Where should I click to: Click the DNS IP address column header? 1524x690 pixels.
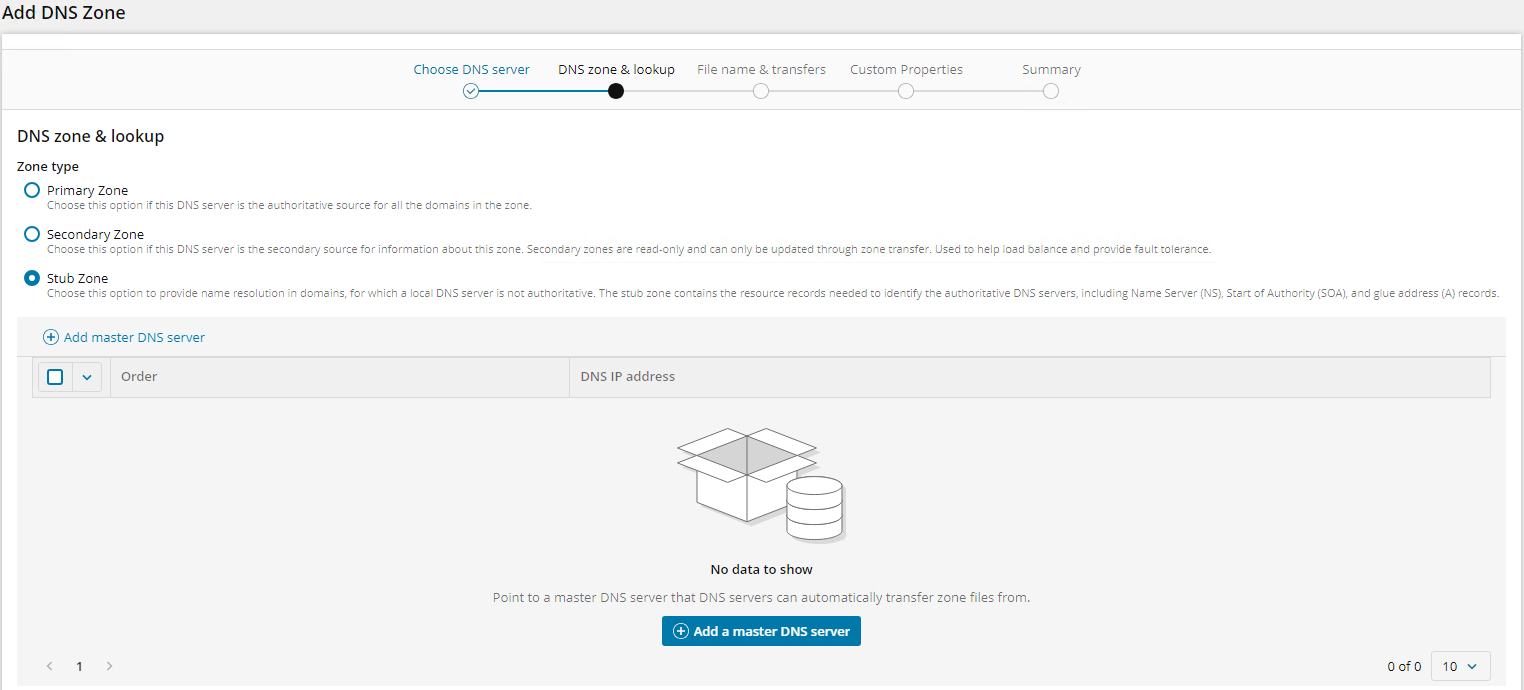[x=627, y=377]
